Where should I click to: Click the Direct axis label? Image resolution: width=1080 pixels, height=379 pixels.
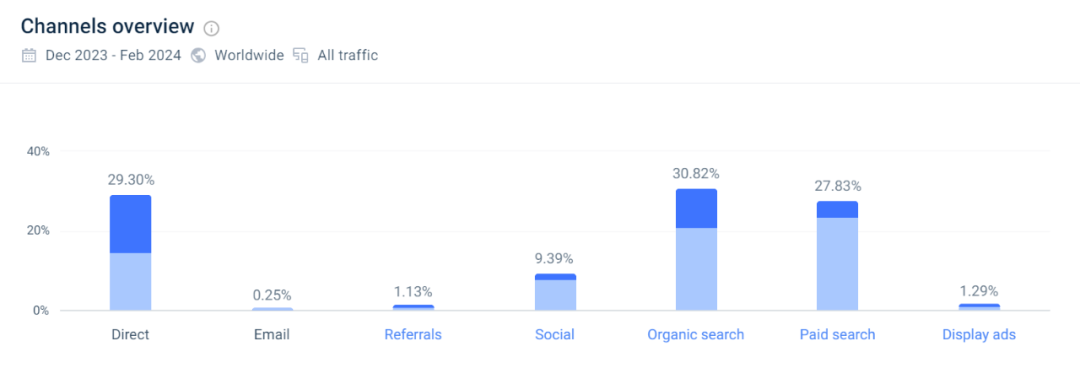[x=130, y=335]
